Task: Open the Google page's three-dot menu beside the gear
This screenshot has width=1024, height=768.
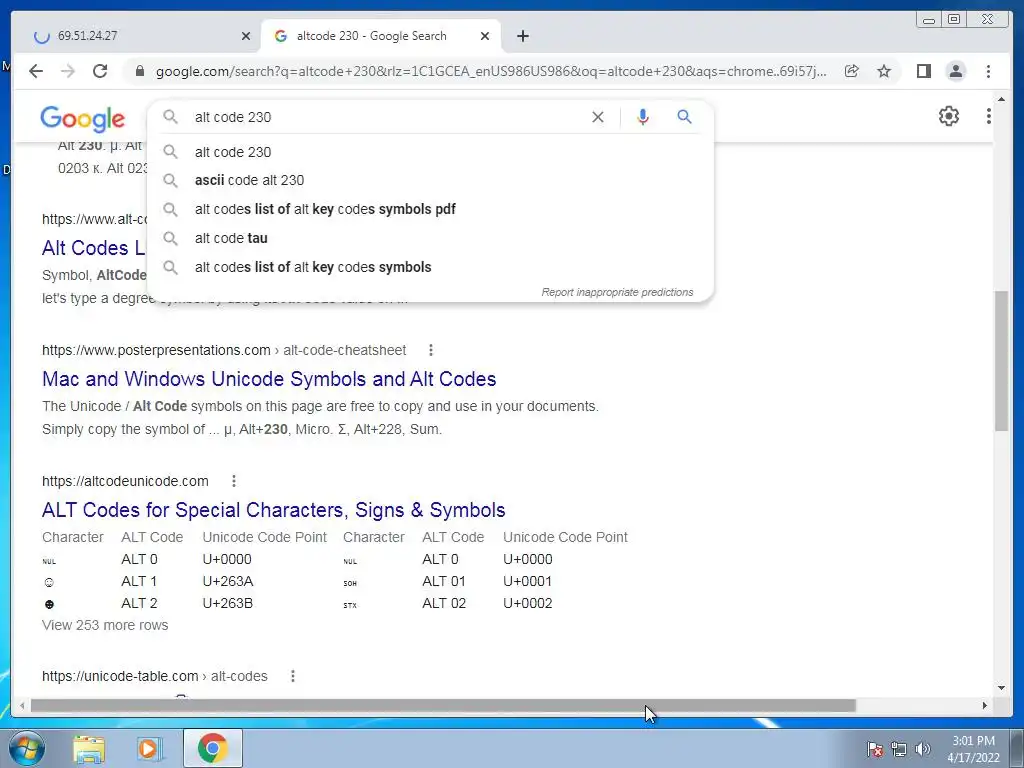Action: [989, 116]
